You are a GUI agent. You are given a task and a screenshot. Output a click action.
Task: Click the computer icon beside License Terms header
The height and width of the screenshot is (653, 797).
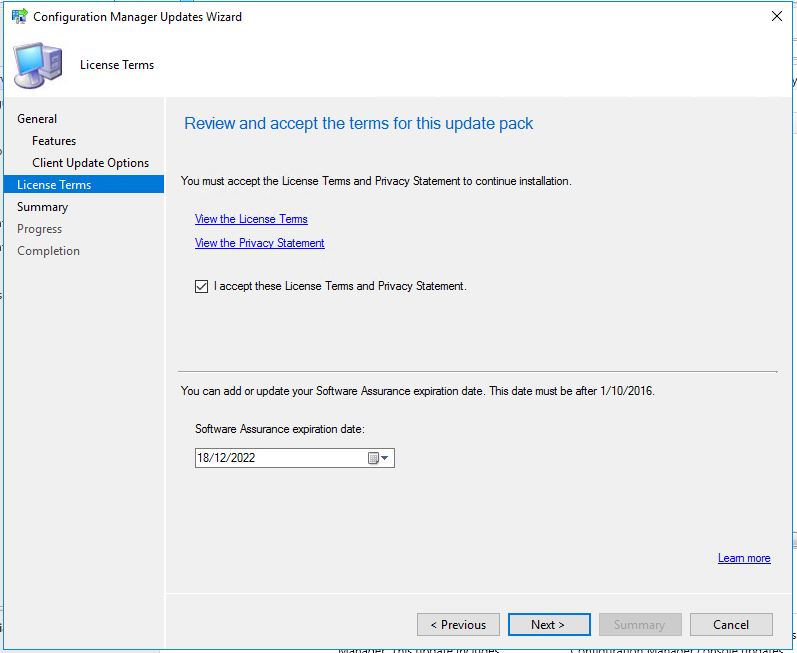[x=38, y=66]
